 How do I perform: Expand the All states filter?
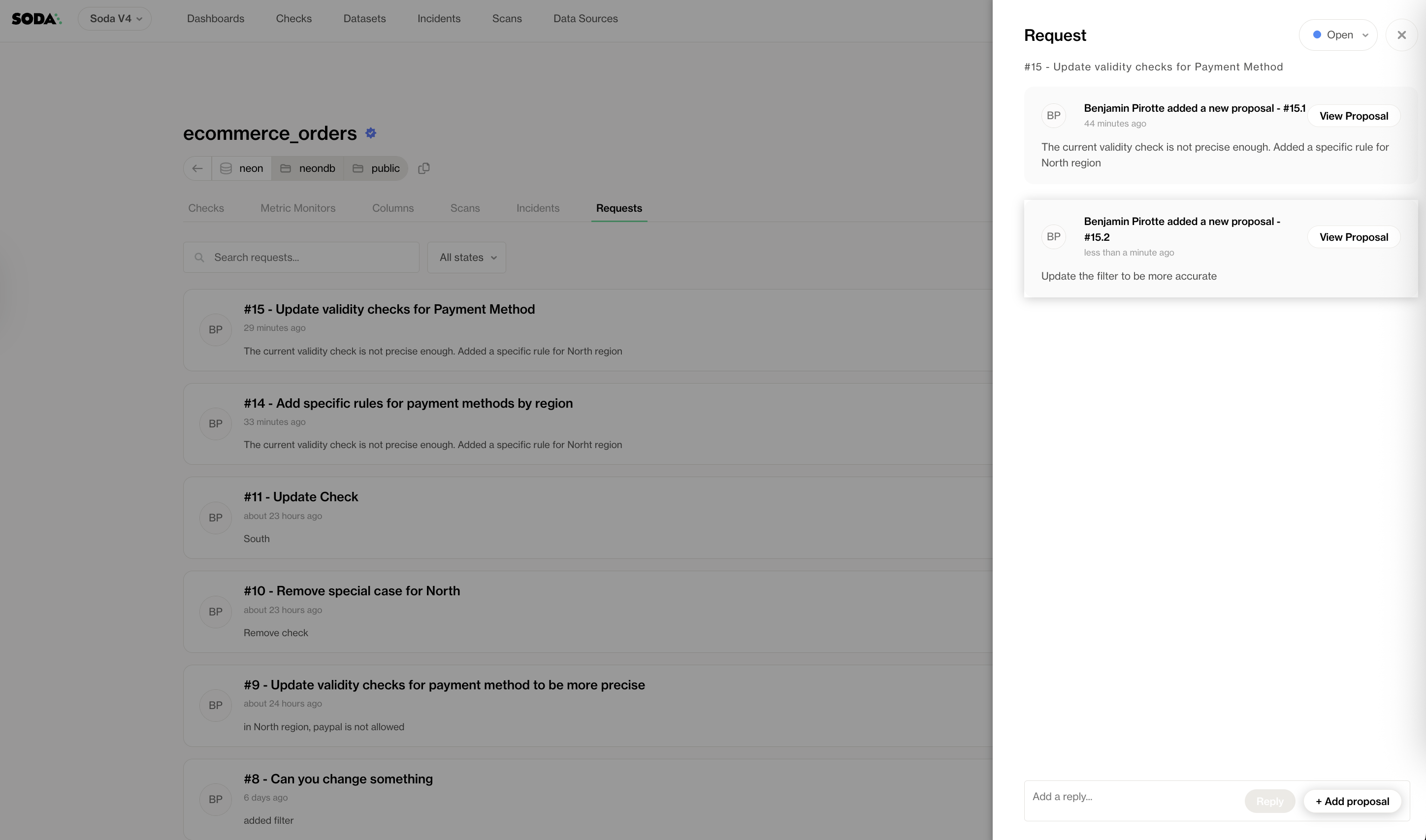(466, 258)
